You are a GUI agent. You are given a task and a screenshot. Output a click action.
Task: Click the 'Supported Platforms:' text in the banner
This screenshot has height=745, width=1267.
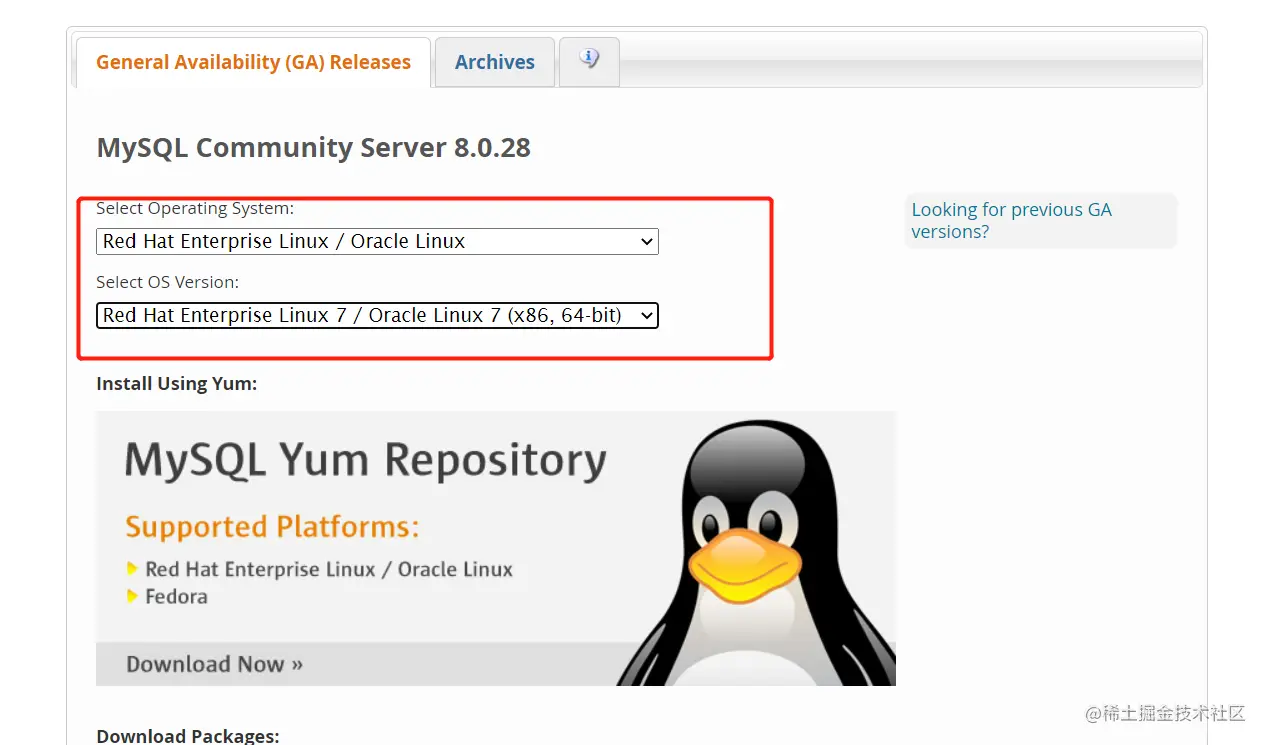tap(272, 527)
